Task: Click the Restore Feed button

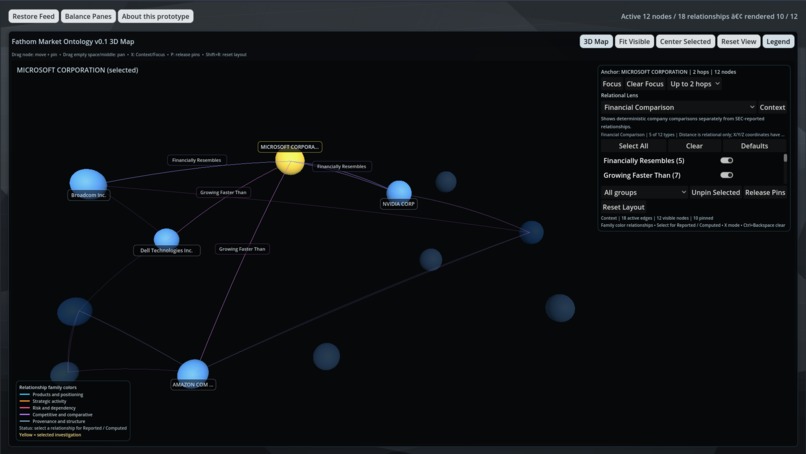Action: (x=33, y=16)
